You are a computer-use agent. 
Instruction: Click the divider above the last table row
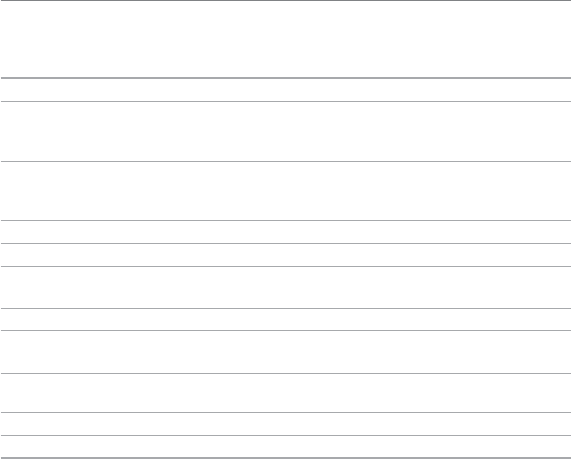286,435
